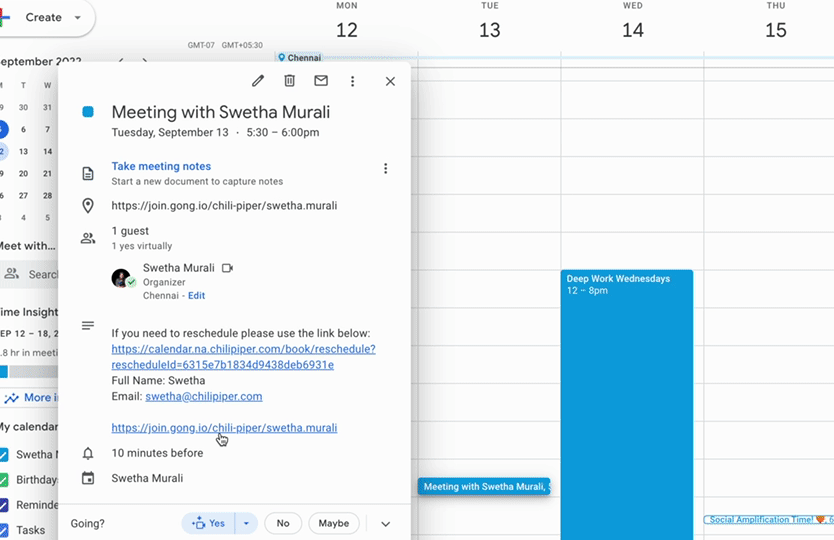
Task: Click the guests people icon
Action: point(88,238)
